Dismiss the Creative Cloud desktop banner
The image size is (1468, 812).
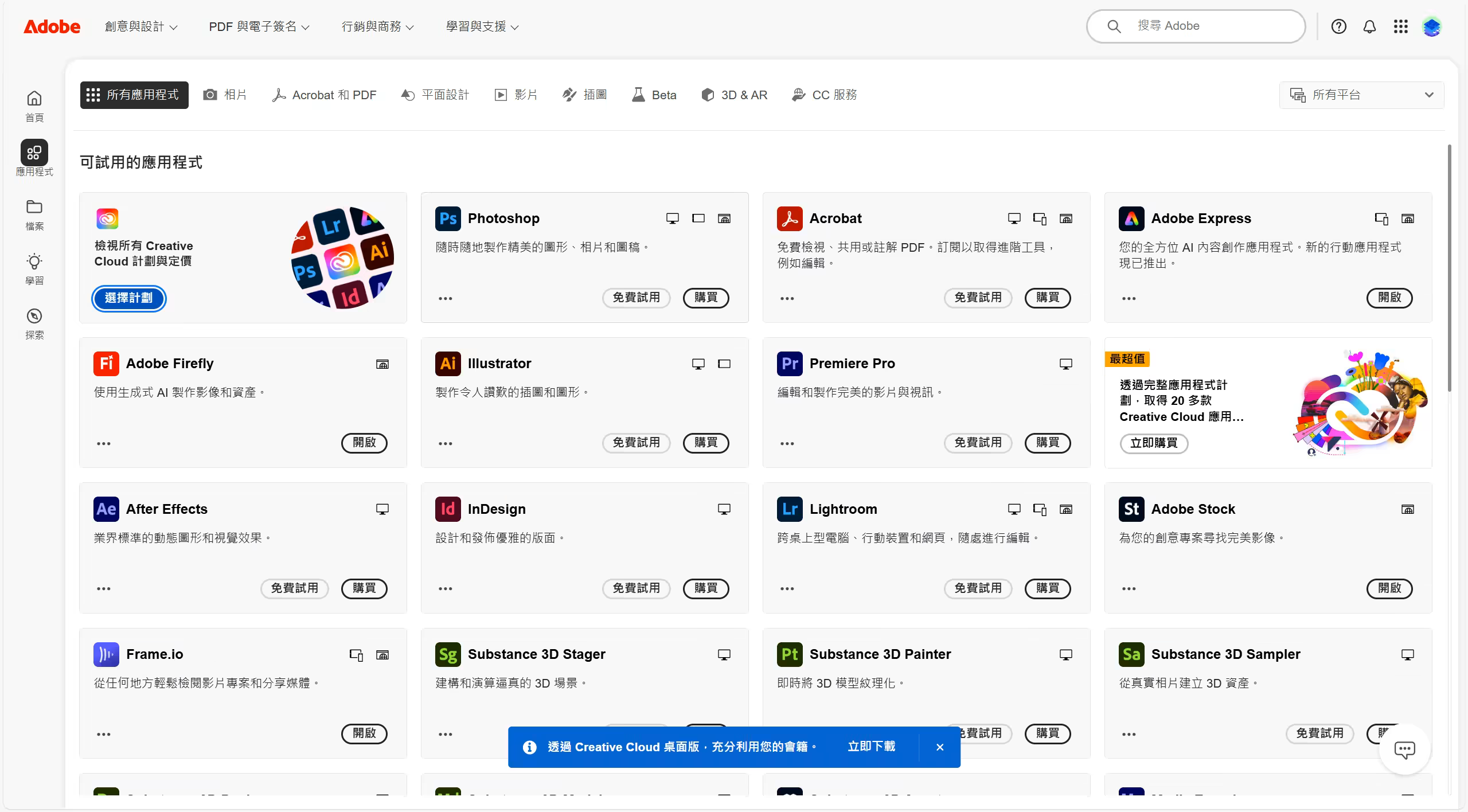[940, 747]
